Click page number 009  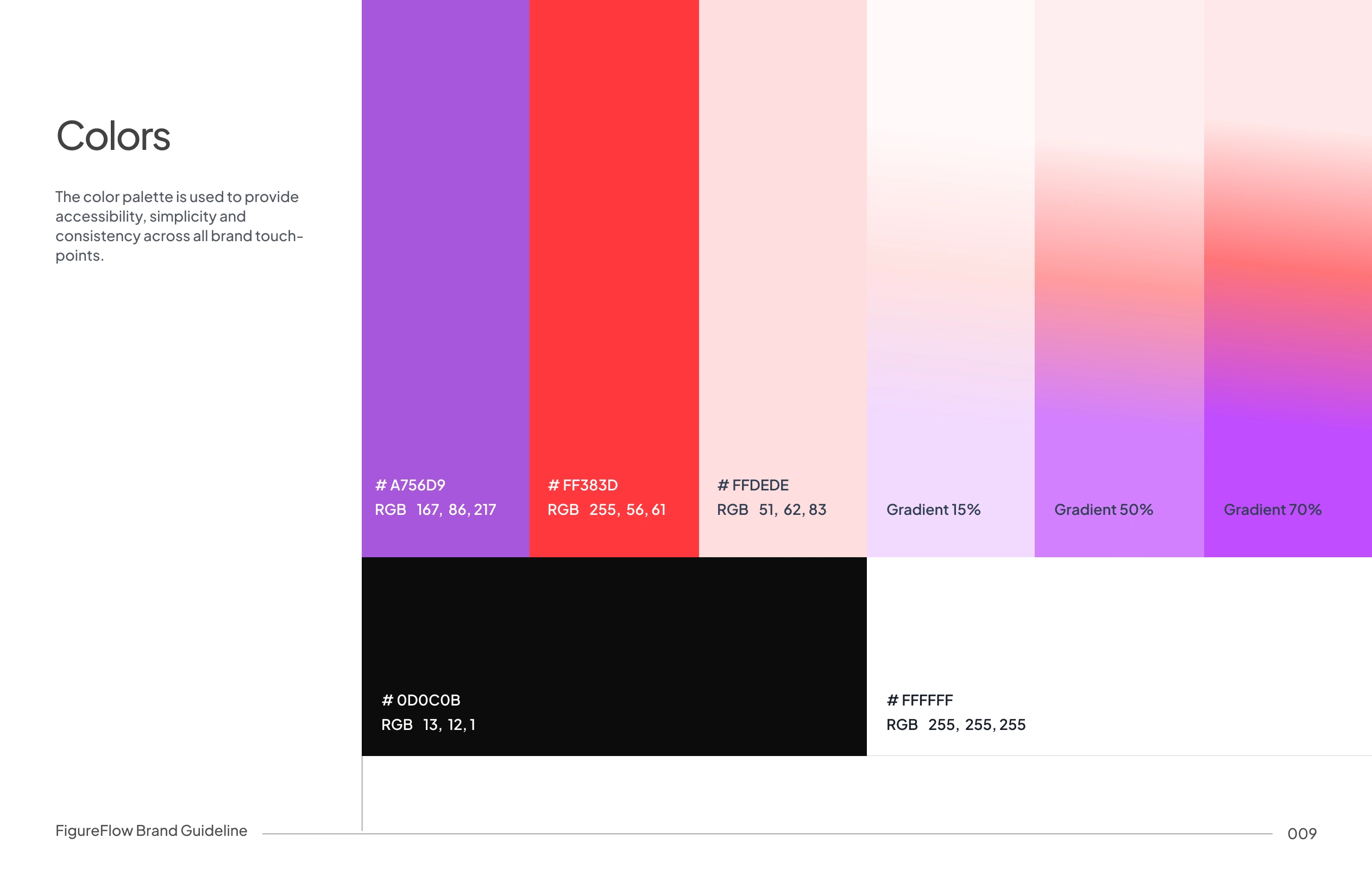pyautogui.click(x=1302, y=834)
